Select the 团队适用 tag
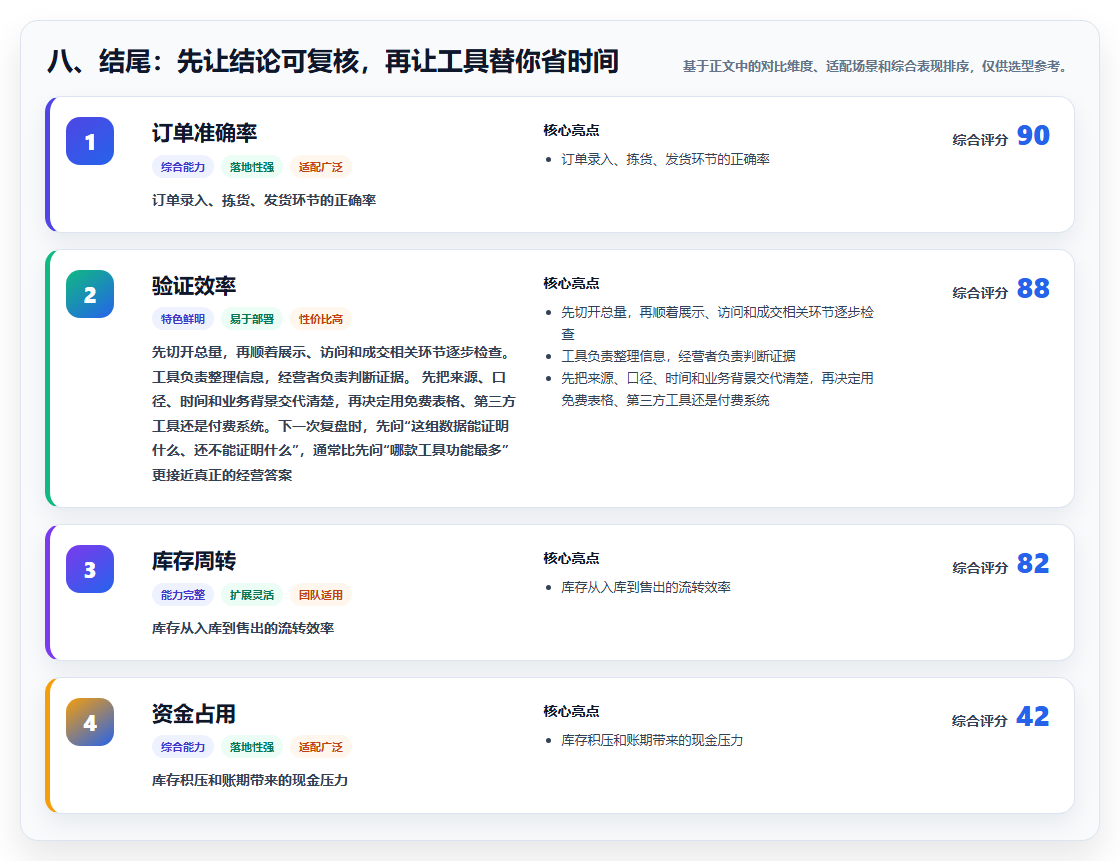1120x861 pixels. (321, 594)
